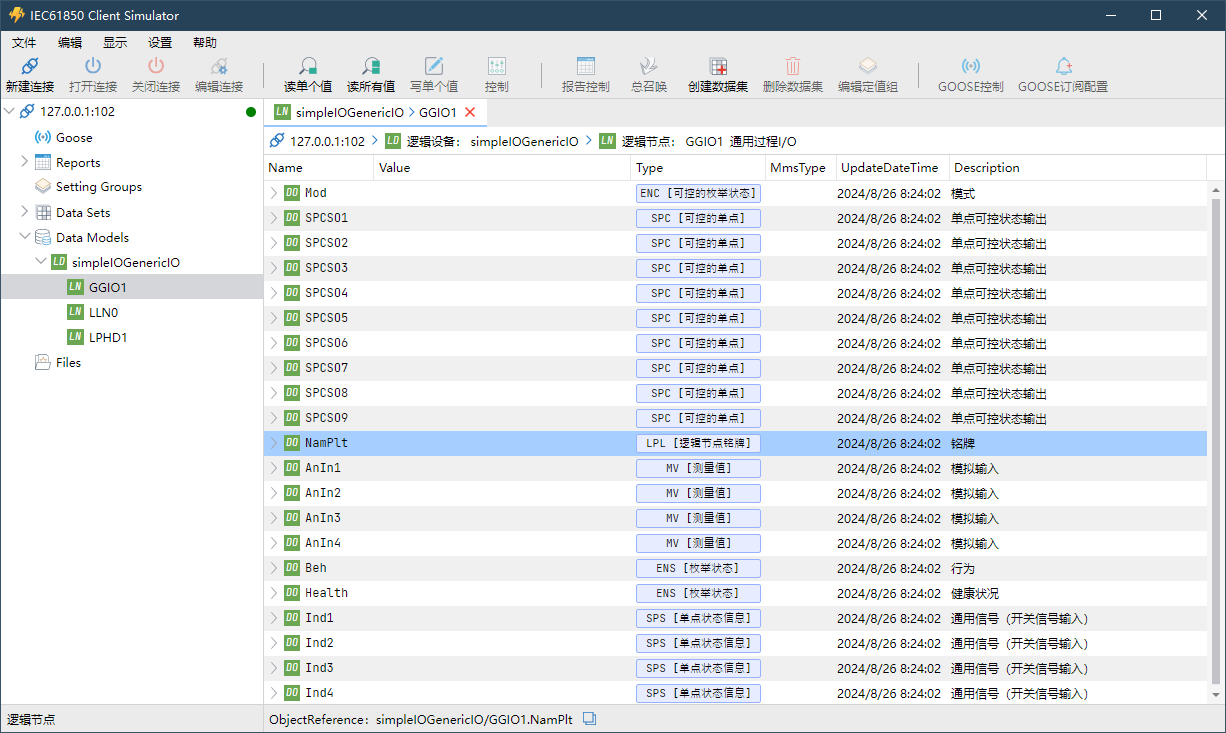1226x733 pixels.
Task: Expand the SPCS01 row
Action: click(274, 218)
